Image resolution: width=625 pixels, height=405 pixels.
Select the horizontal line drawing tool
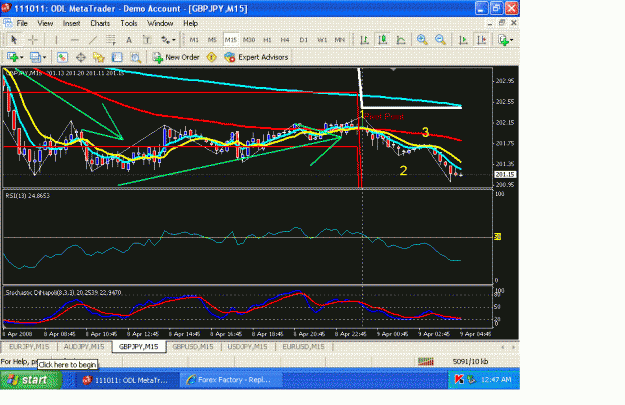pyautogui.click(x=74, y=39)
